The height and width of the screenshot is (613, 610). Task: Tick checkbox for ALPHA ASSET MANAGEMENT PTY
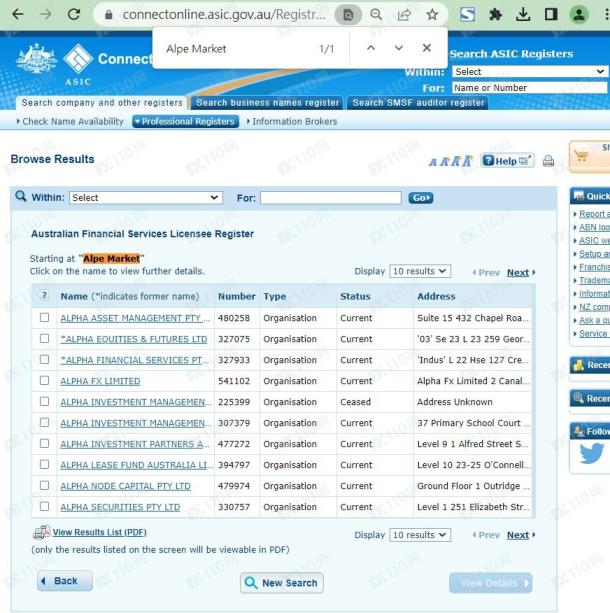pos(45,317)
